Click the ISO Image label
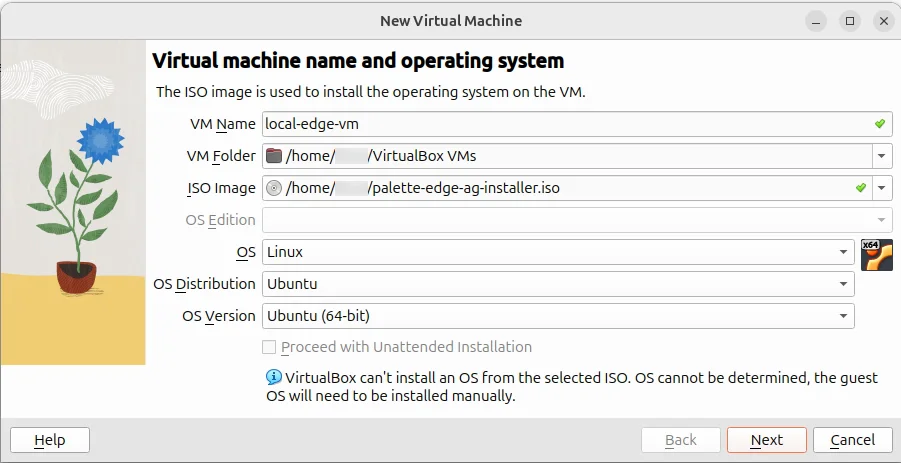 (221, 188)
